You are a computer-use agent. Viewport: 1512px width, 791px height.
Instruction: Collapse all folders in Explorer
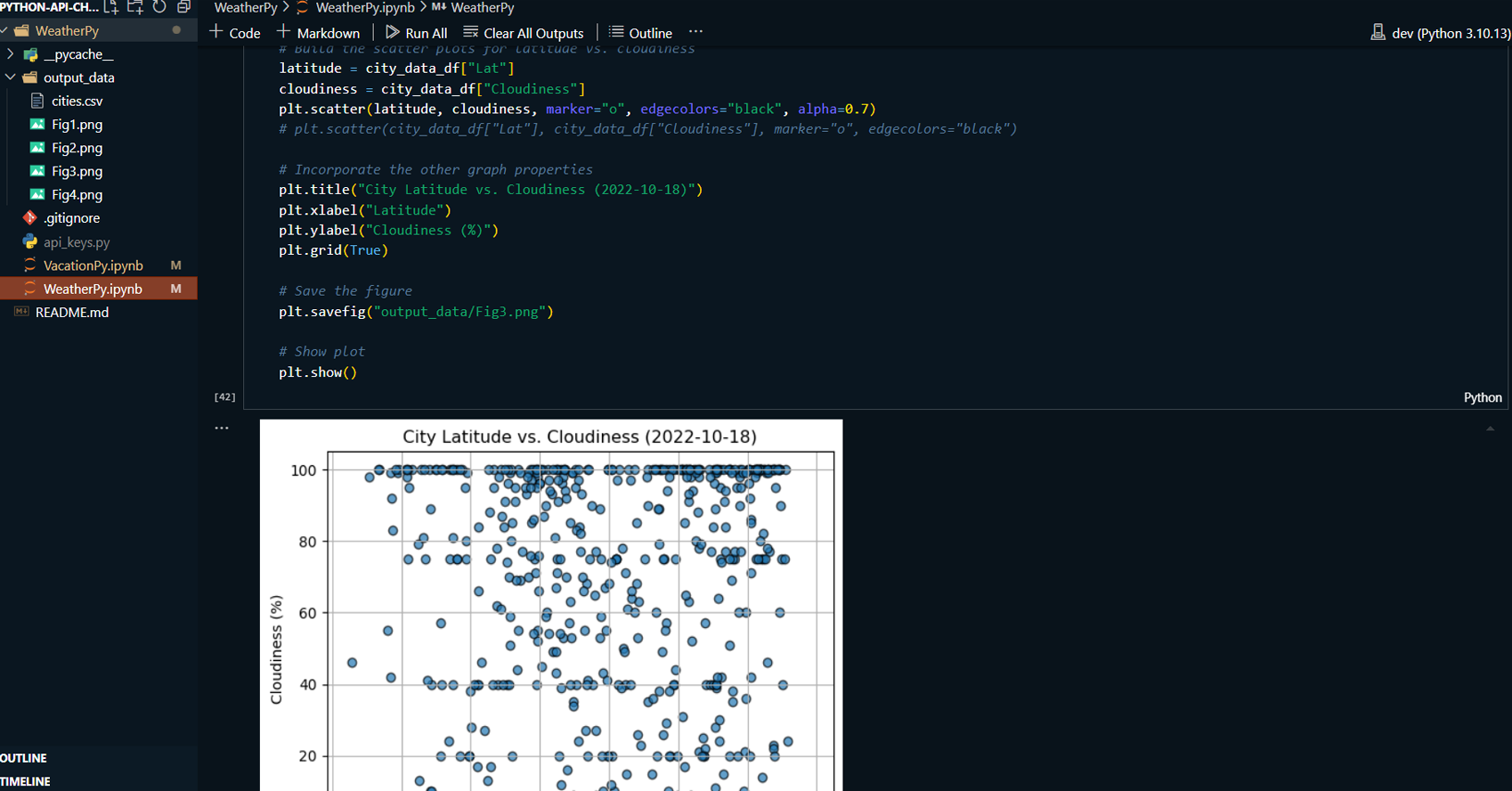point(183,7)
